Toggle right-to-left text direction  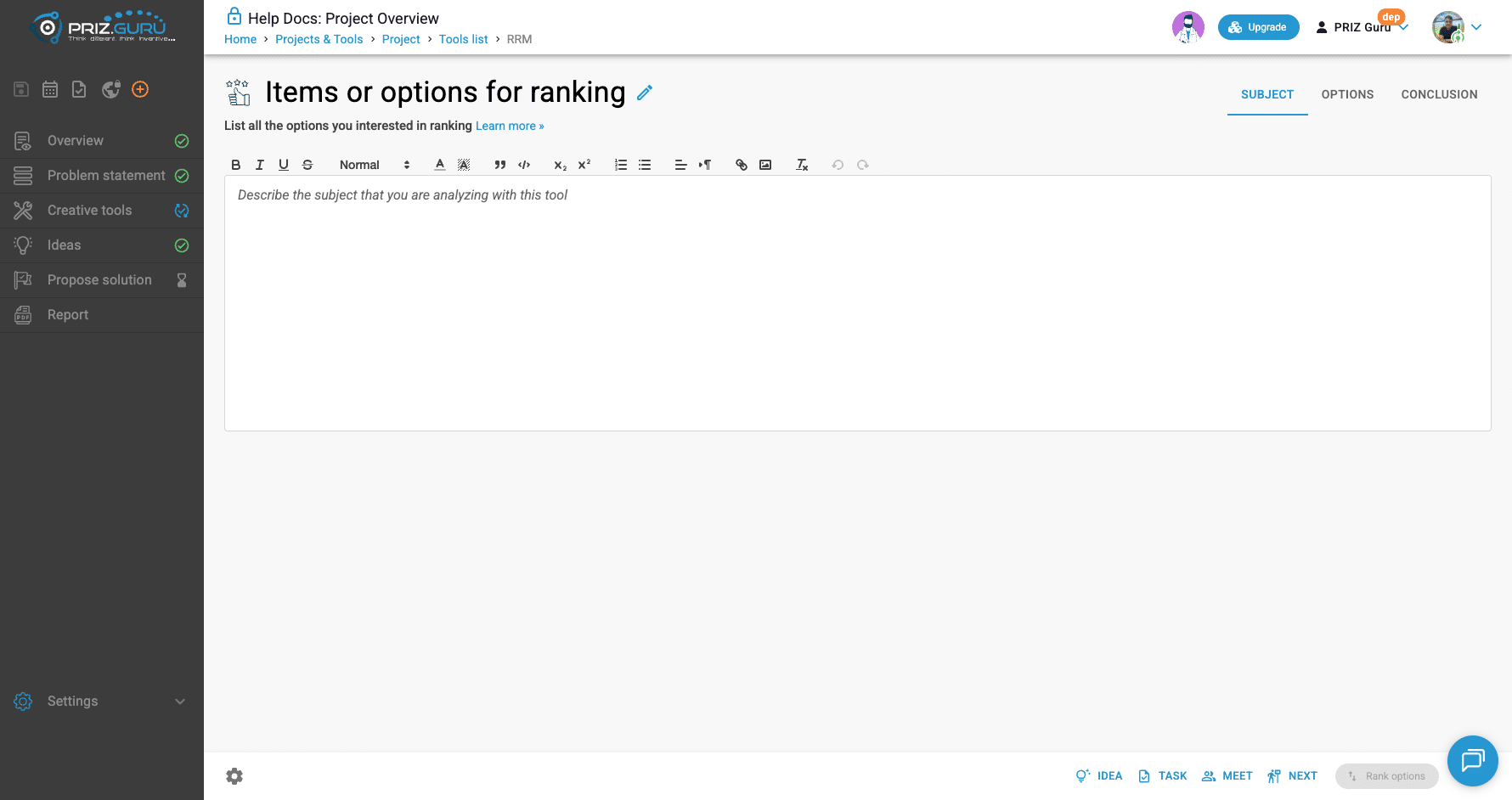pos(705,165)
